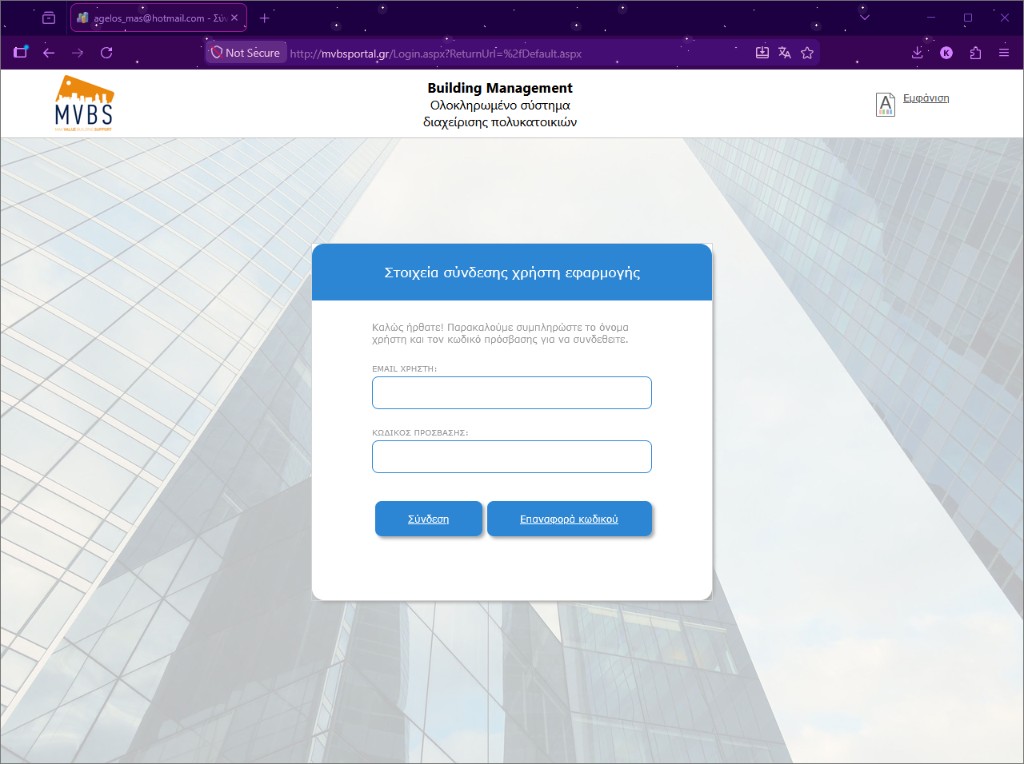Bookmark this page with the star icon
The height and width of the screenshot is (764, 1024).
point(807,53)
